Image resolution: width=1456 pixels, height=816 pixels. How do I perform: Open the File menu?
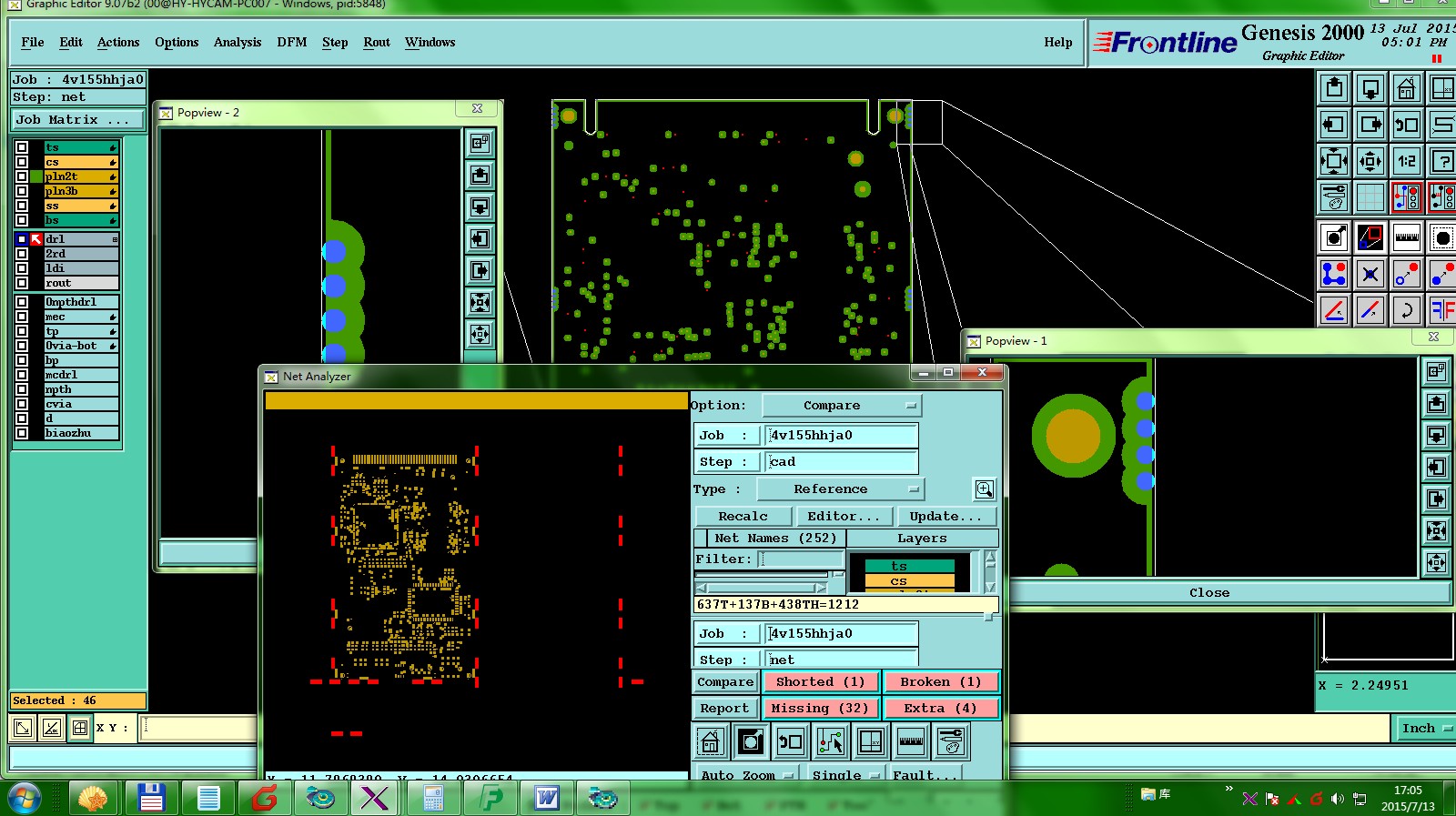[33, 42]
